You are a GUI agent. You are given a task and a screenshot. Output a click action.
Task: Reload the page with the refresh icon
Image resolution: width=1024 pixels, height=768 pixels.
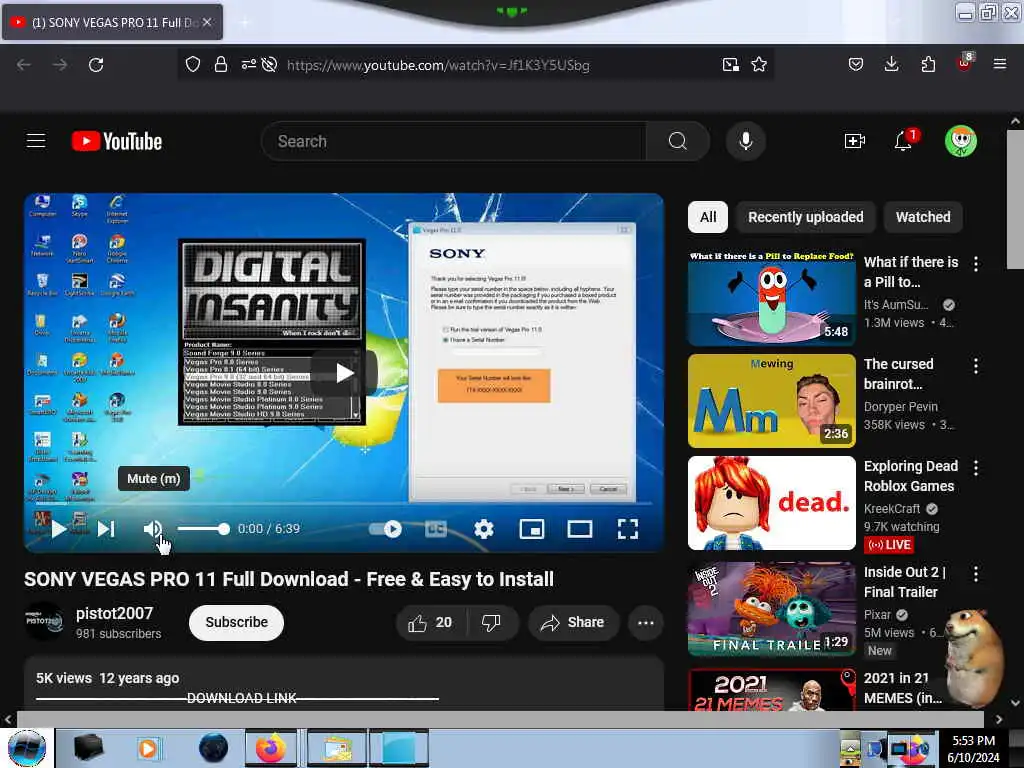[96, 65]
